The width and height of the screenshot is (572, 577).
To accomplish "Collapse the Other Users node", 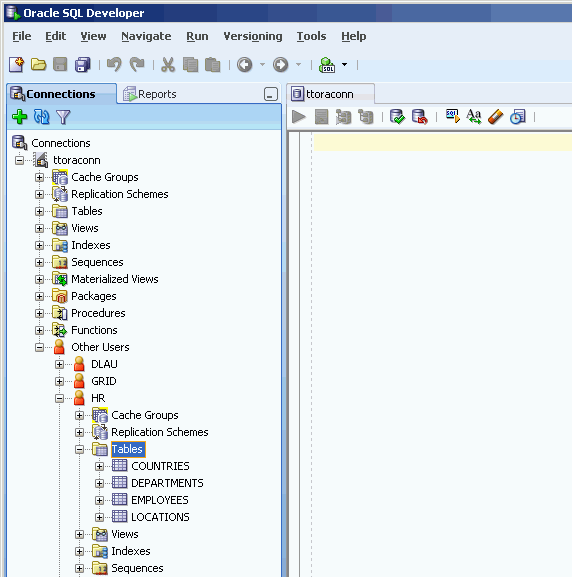I will [39, 347].
